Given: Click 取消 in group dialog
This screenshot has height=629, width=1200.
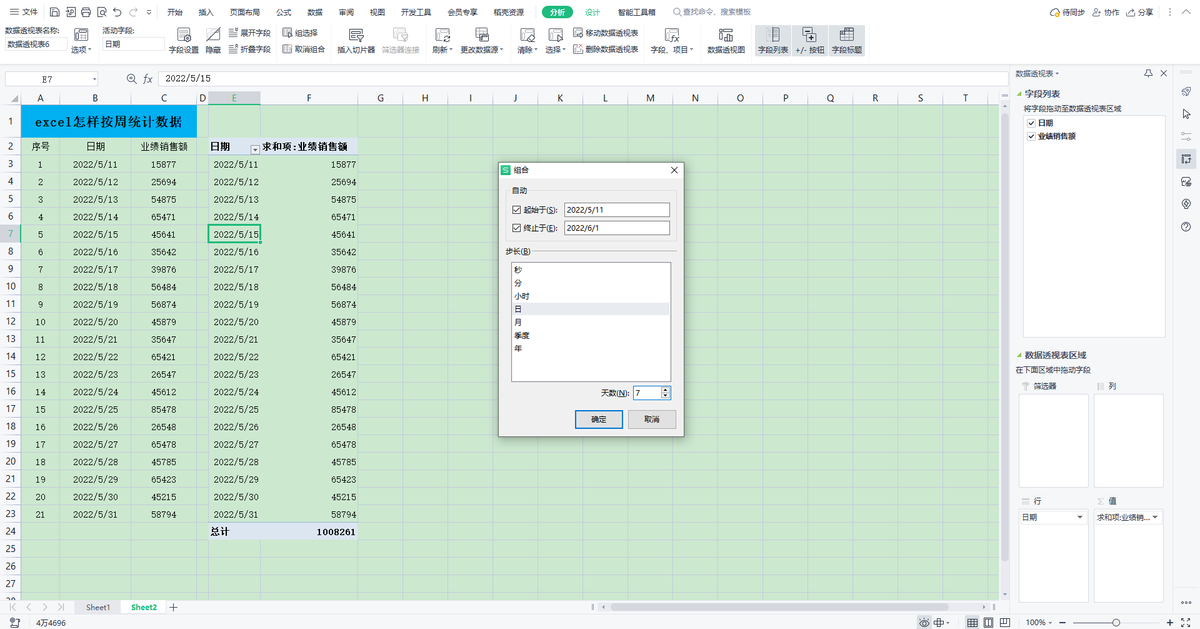Looking at the screenshot, I should coord(652,420).
